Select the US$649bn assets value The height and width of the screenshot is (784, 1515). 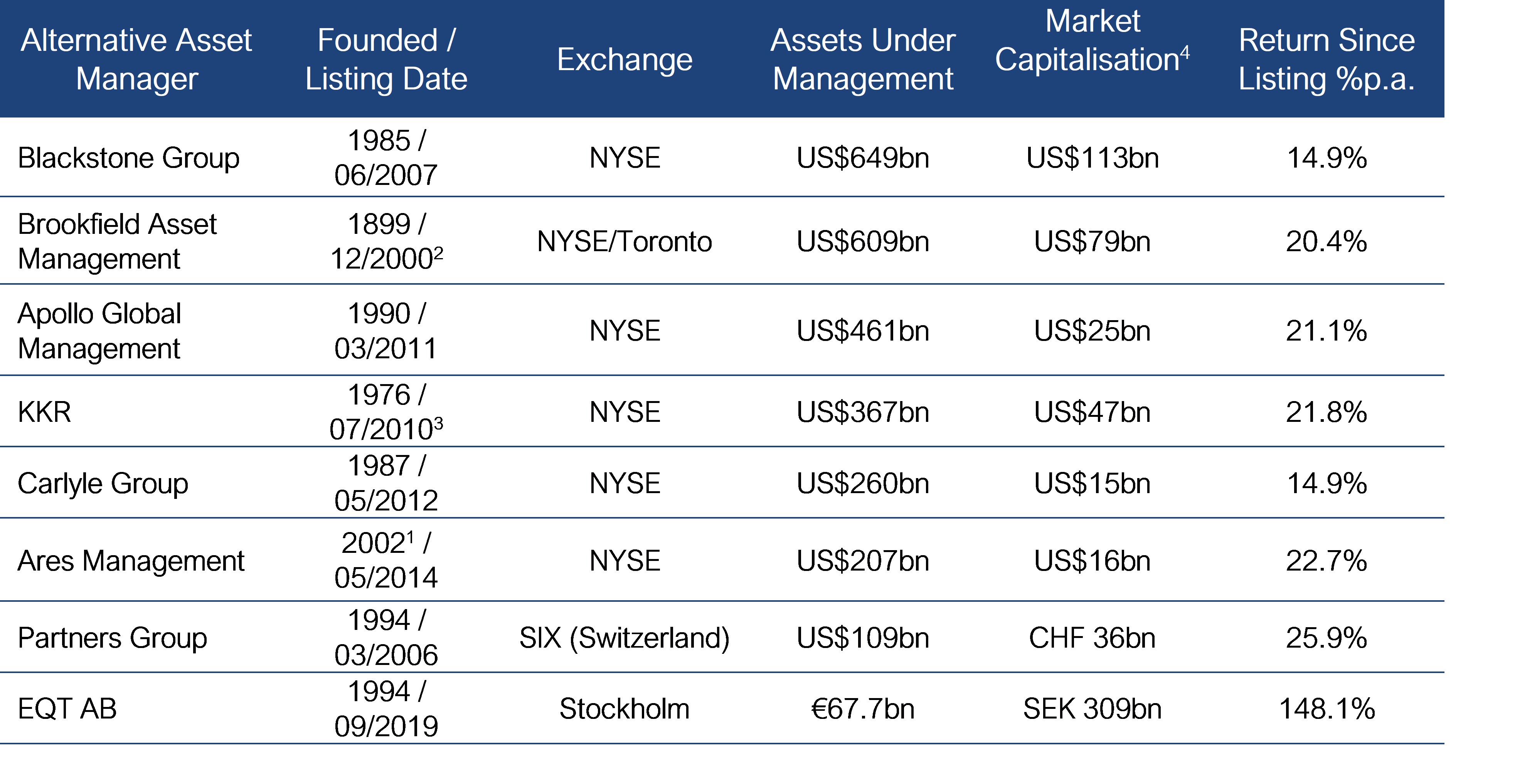tap(863, 158)
